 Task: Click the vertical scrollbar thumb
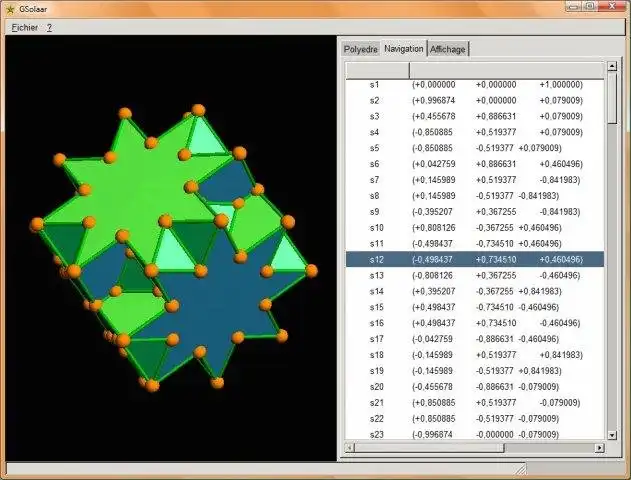[612, 98]
